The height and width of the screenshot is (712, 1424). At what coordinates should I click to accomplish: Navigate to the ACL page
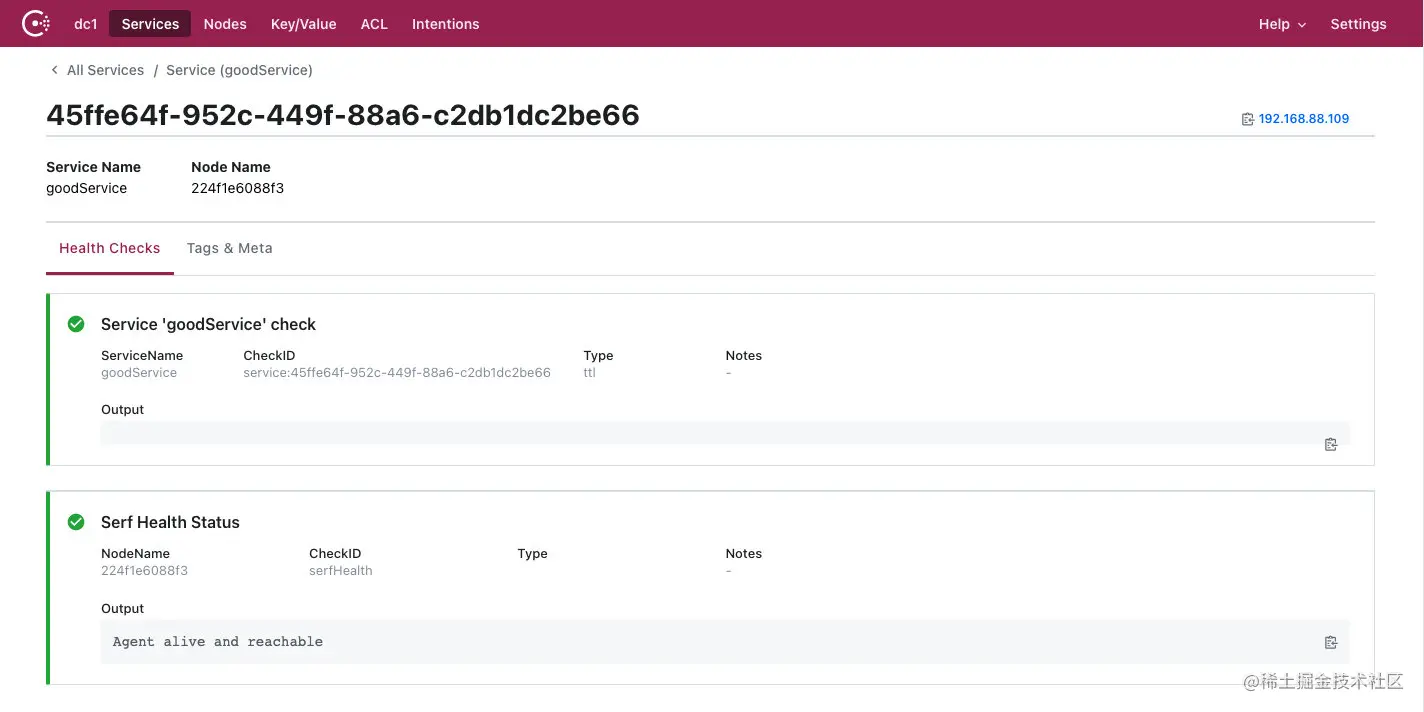tap(374, 24)
